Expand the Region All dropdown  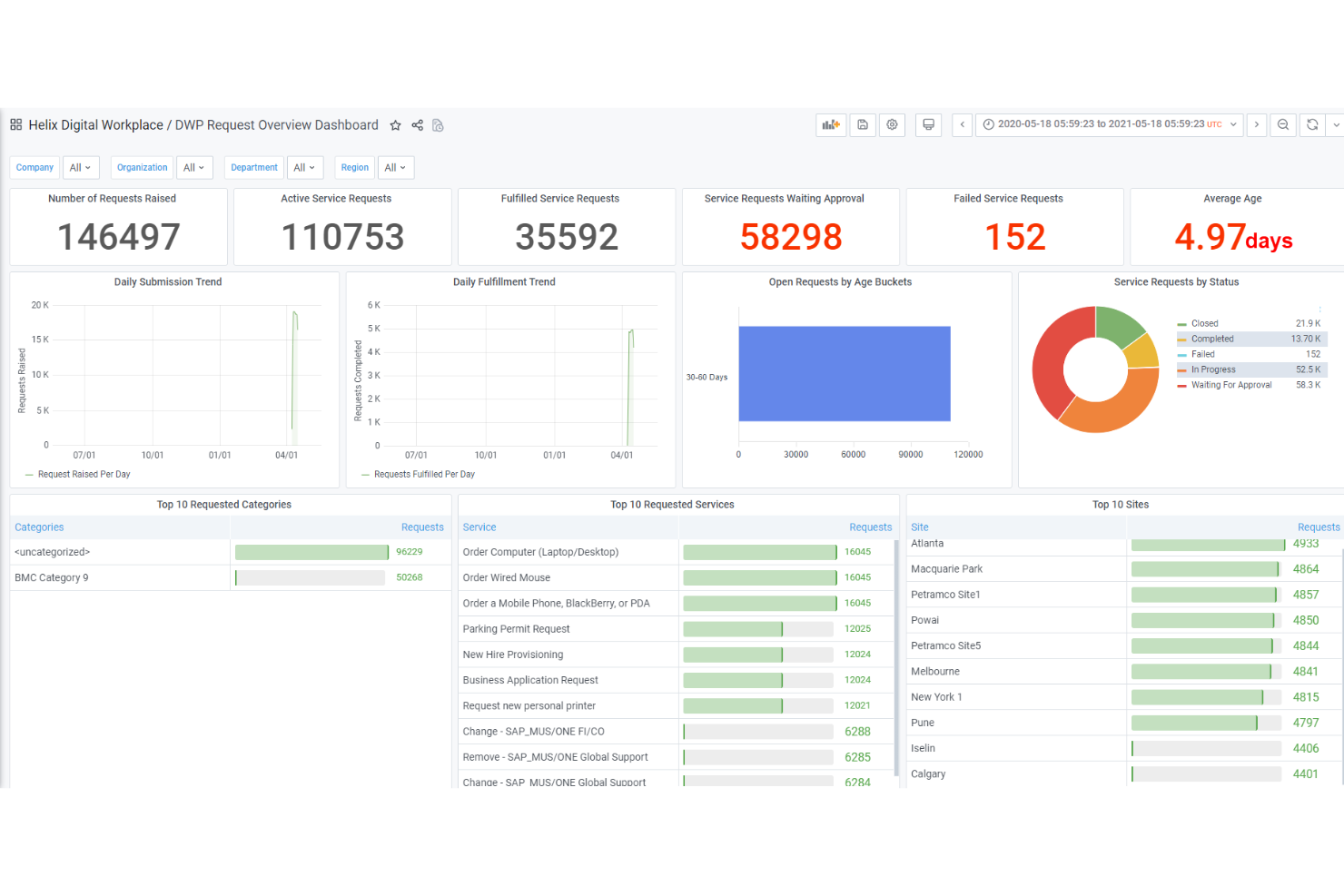396,167
